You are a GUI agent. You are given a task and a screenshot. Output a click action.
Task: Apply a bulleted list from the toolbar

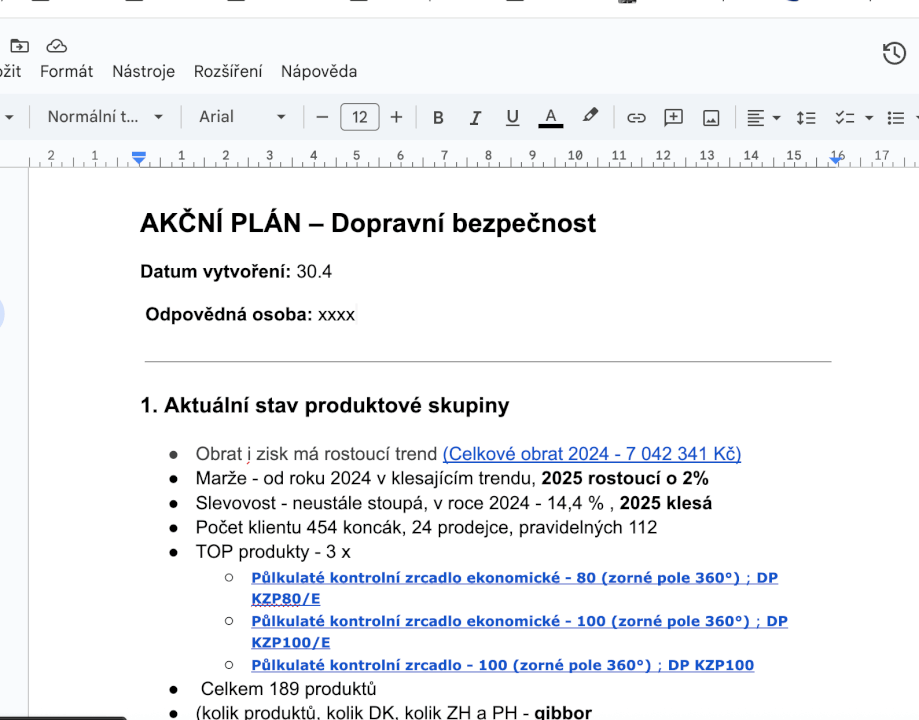[x=895, y=117]
